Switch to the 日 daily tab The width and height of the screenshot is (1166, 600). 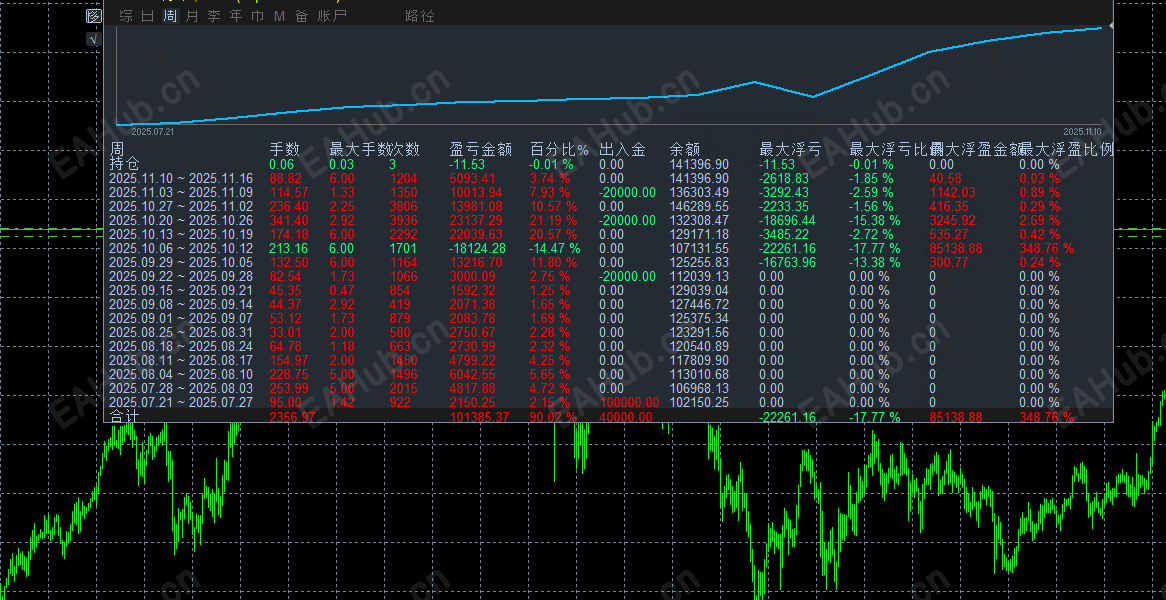148,16
